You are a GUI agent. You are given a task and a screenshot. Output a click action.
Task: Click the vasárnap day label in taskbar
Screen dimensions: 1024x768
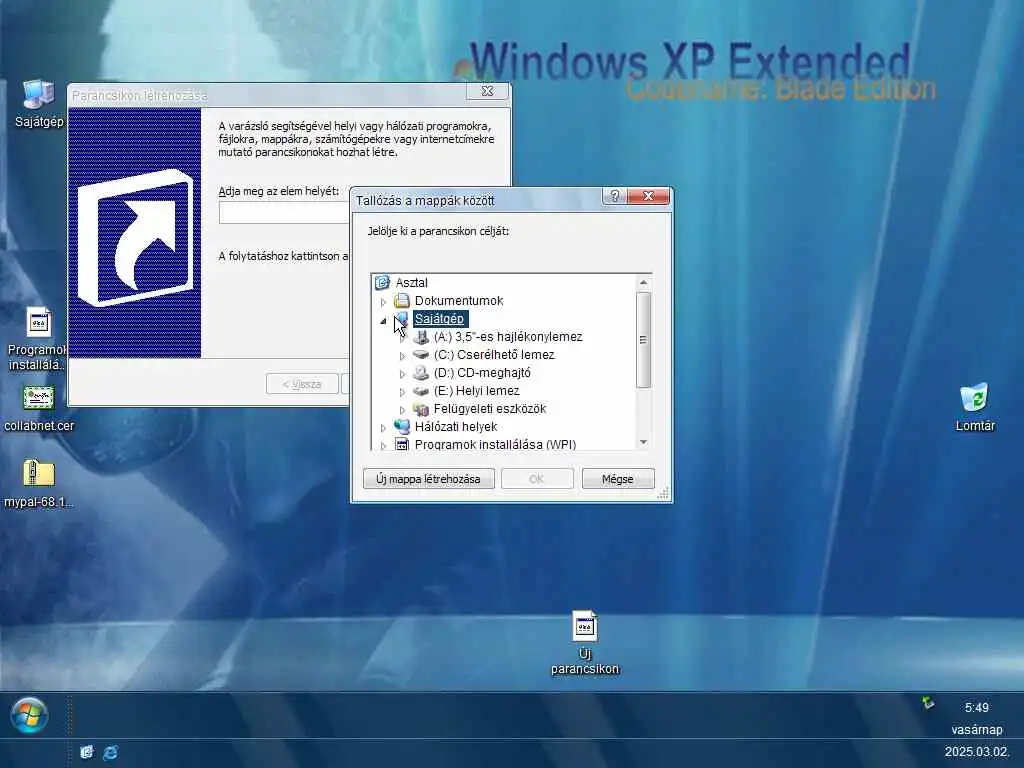pos(976,729)
